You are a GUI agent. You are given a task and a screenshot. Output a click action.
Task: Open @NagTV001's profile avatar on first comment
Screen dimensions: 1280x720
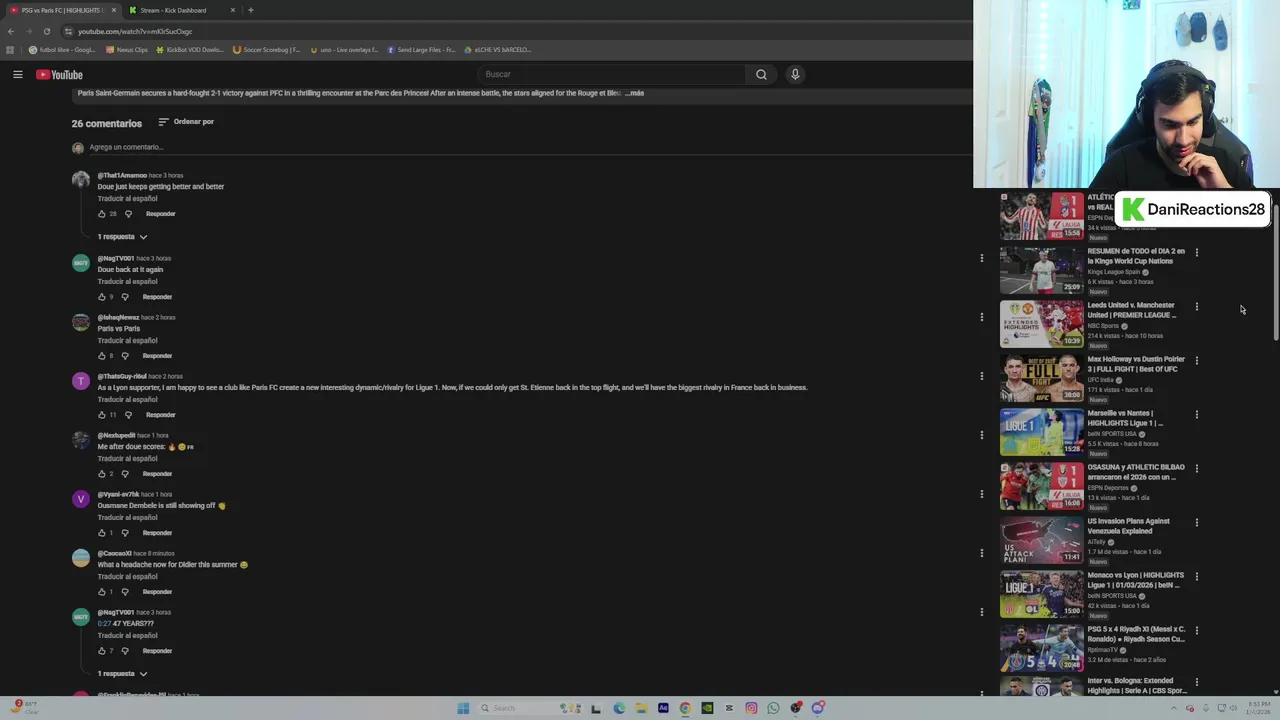point(81,263)
